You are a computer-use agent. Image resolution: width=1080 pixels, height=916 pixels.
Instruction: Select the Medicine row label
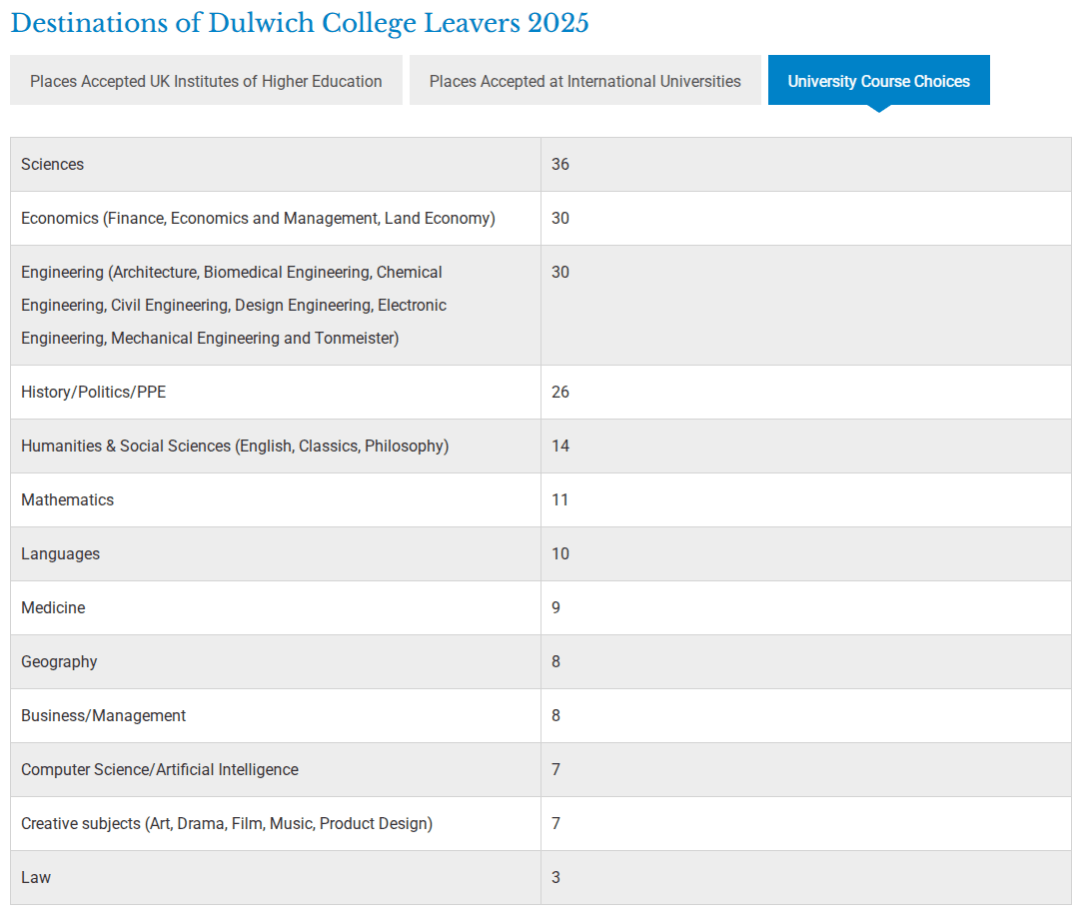point(53,608)
